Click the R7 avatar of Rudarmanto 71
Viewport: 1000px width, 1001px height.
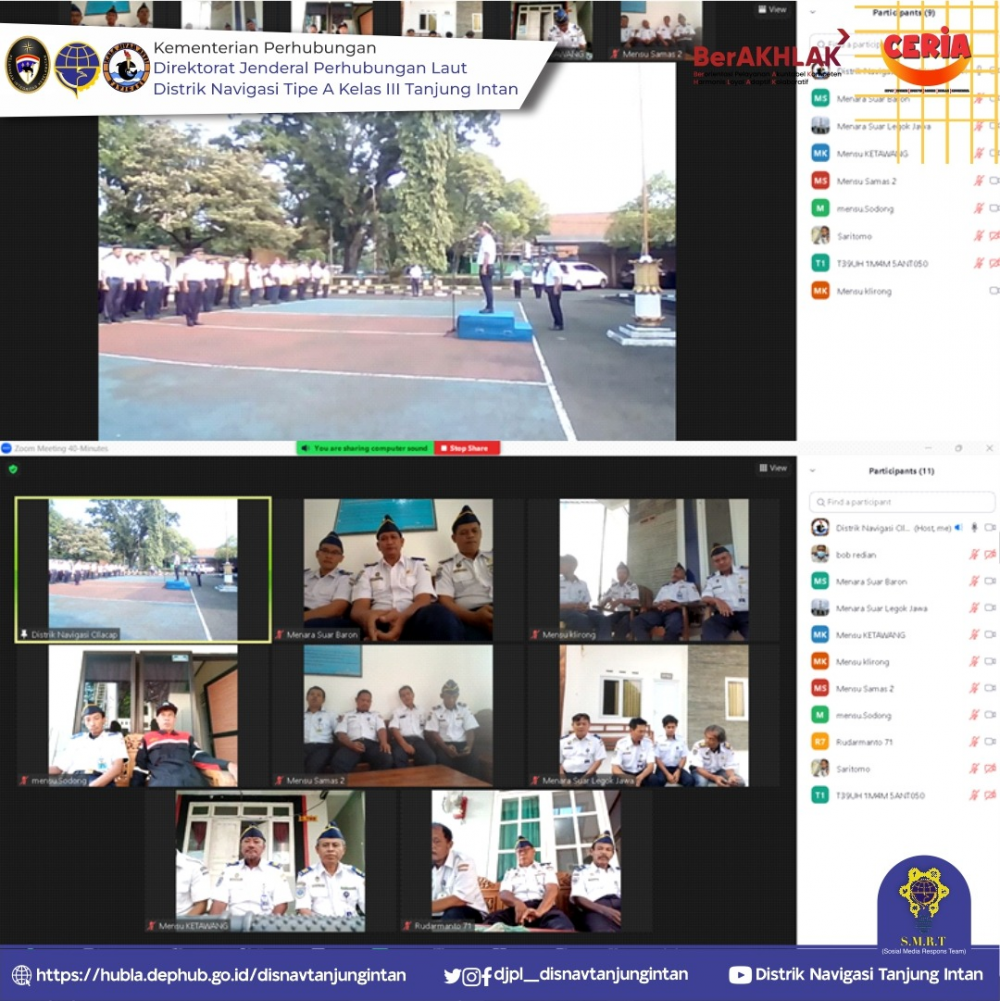click(820, 742)
